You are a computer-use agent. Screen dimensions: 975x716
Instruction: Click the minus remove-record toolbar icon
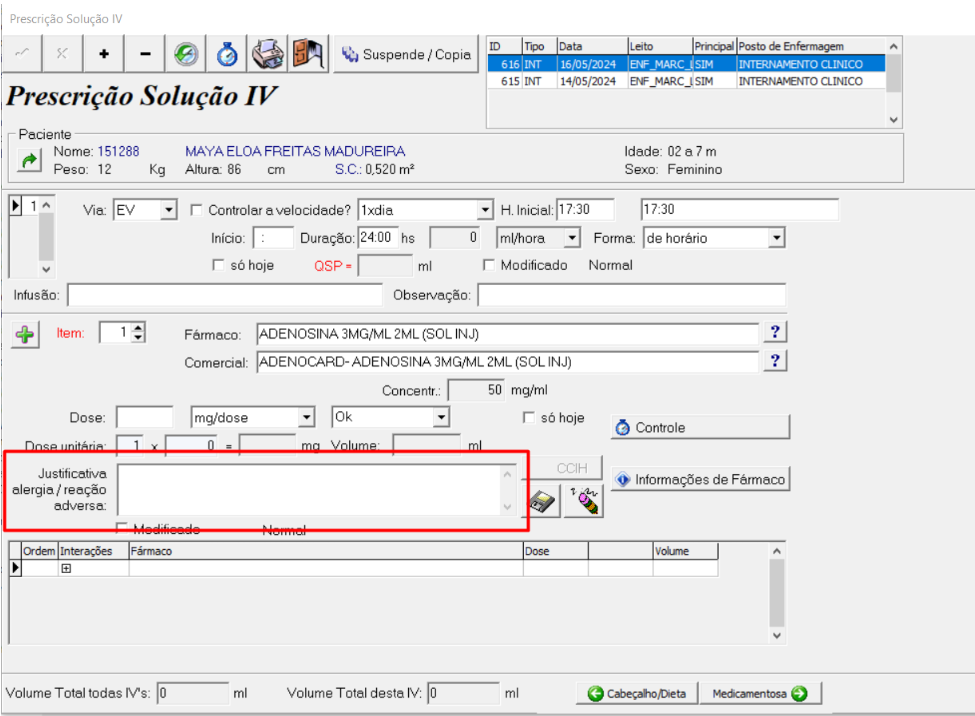pyautogui.click(x=145, y=54)
